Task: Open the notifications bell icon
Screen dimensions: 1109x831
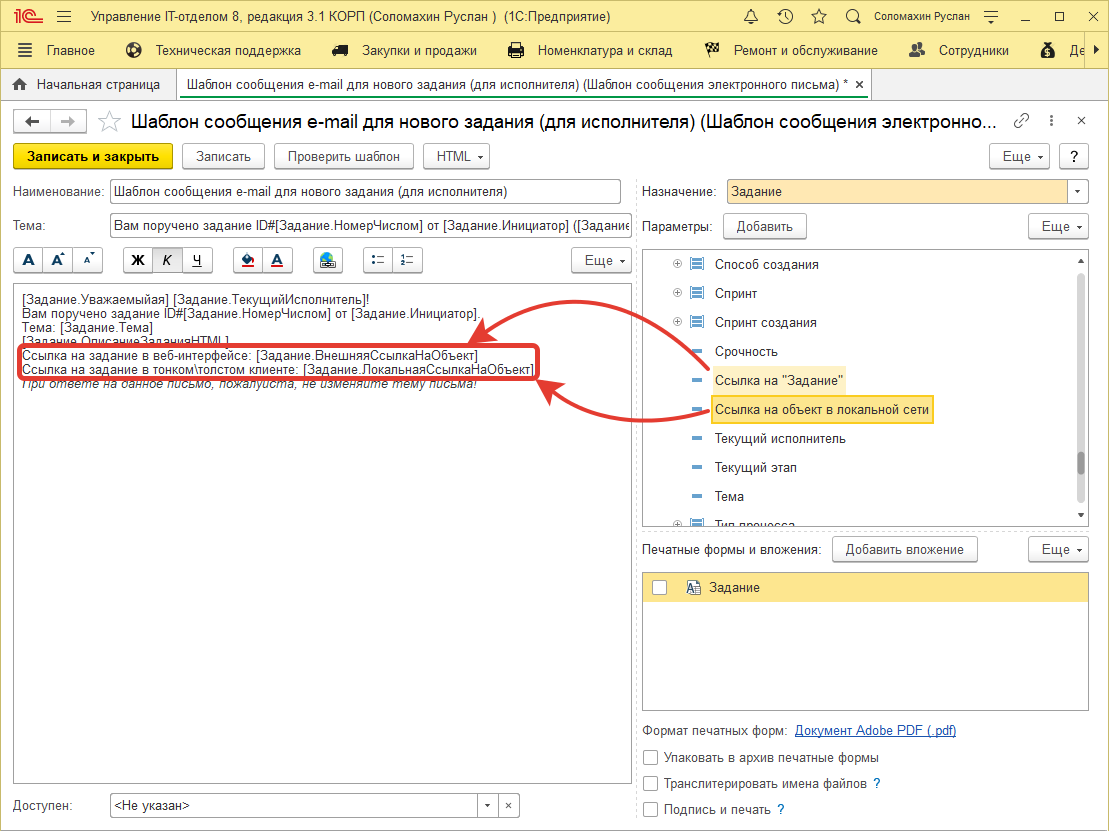Action: click(x=751, y=17)
